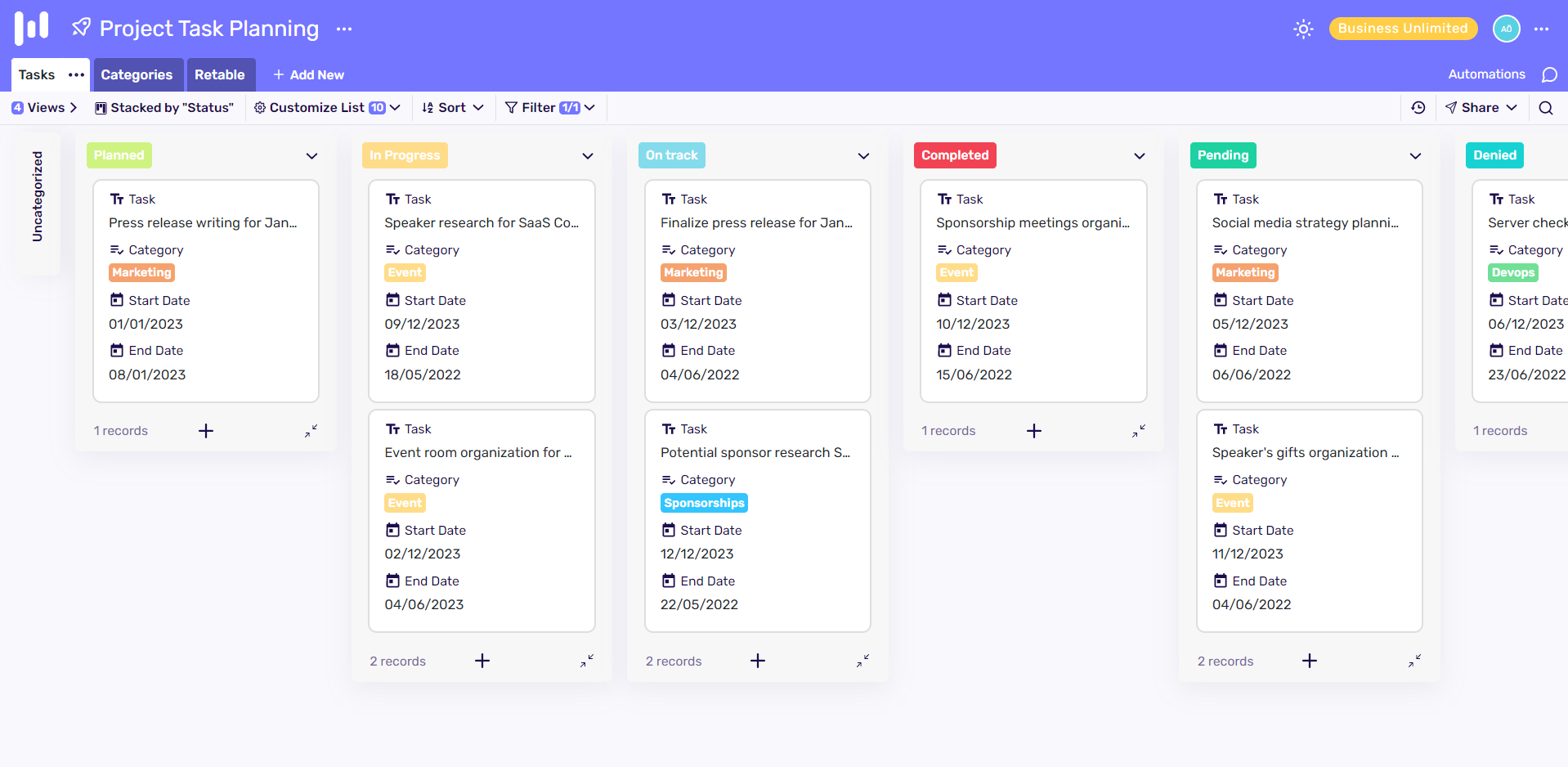Collapse the In Progress column
This screenshot has height=767, width=1568.
click(x=587, y=661)
